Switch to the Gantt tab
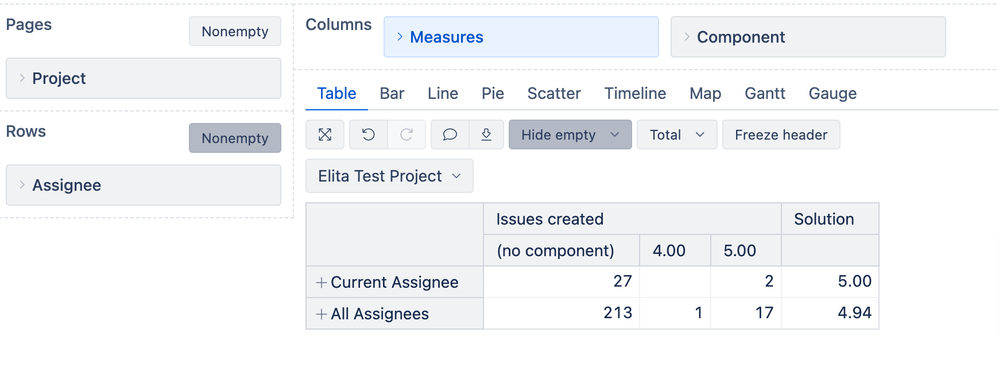Image resolution: width=999 pixels, height=370 pixels. point(765,94)
